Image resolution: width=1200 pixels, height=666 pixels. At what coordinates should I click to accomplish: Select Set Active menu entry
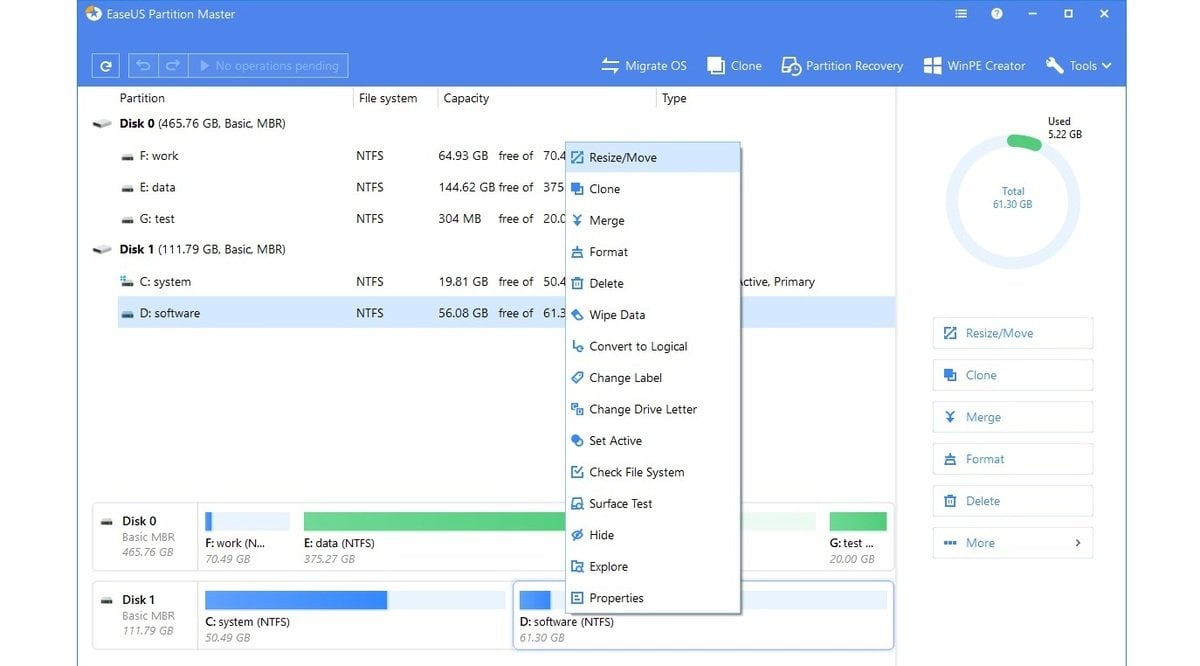pos(653,441)
